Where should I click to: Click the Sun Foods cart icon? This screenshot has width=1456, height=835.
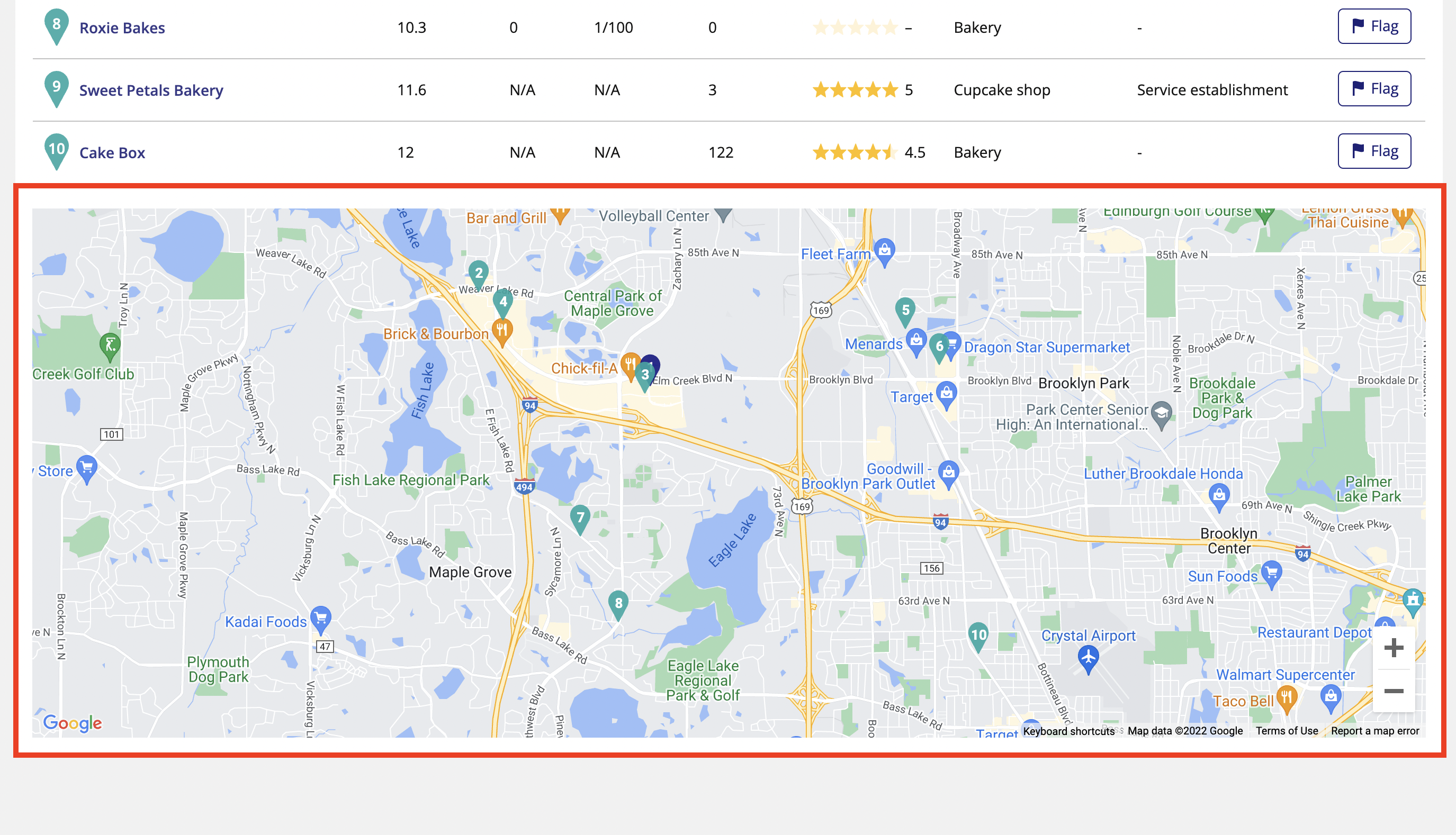click(1272, 575)
